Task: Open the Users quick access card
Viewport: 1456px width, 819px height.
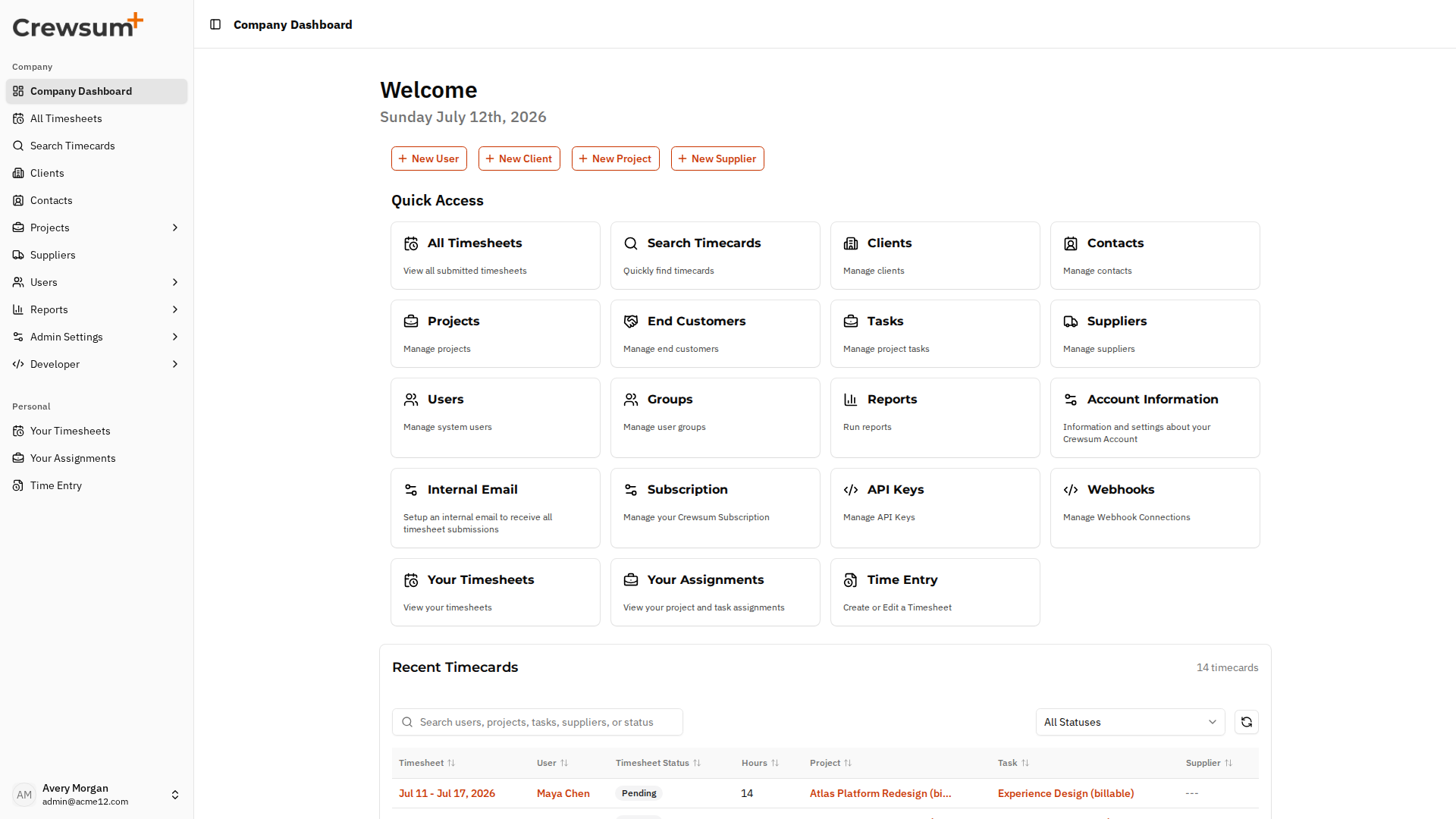Action: point(495,418)
